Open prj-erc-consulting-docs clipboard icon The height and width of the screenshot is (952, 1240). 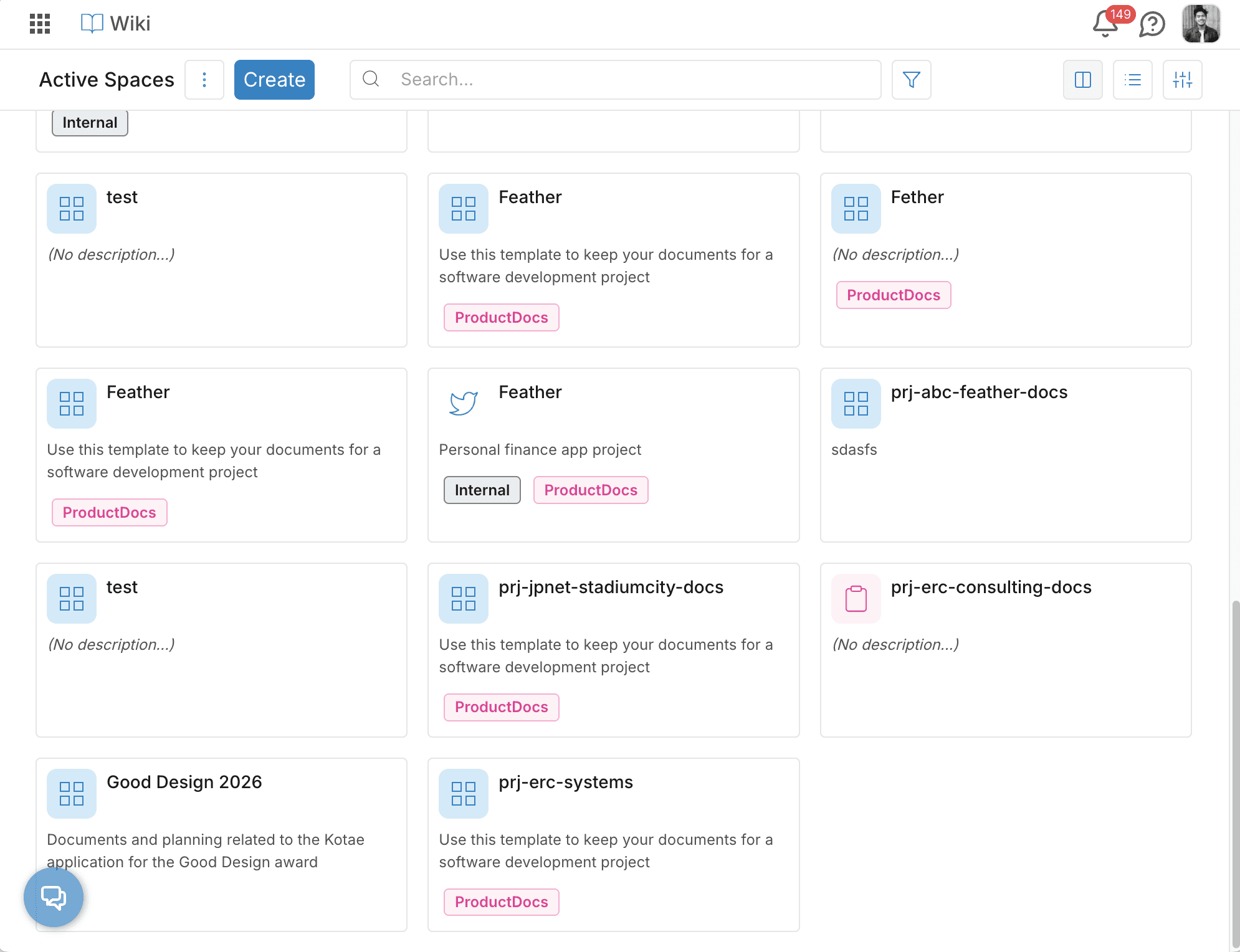pos(856,599)
